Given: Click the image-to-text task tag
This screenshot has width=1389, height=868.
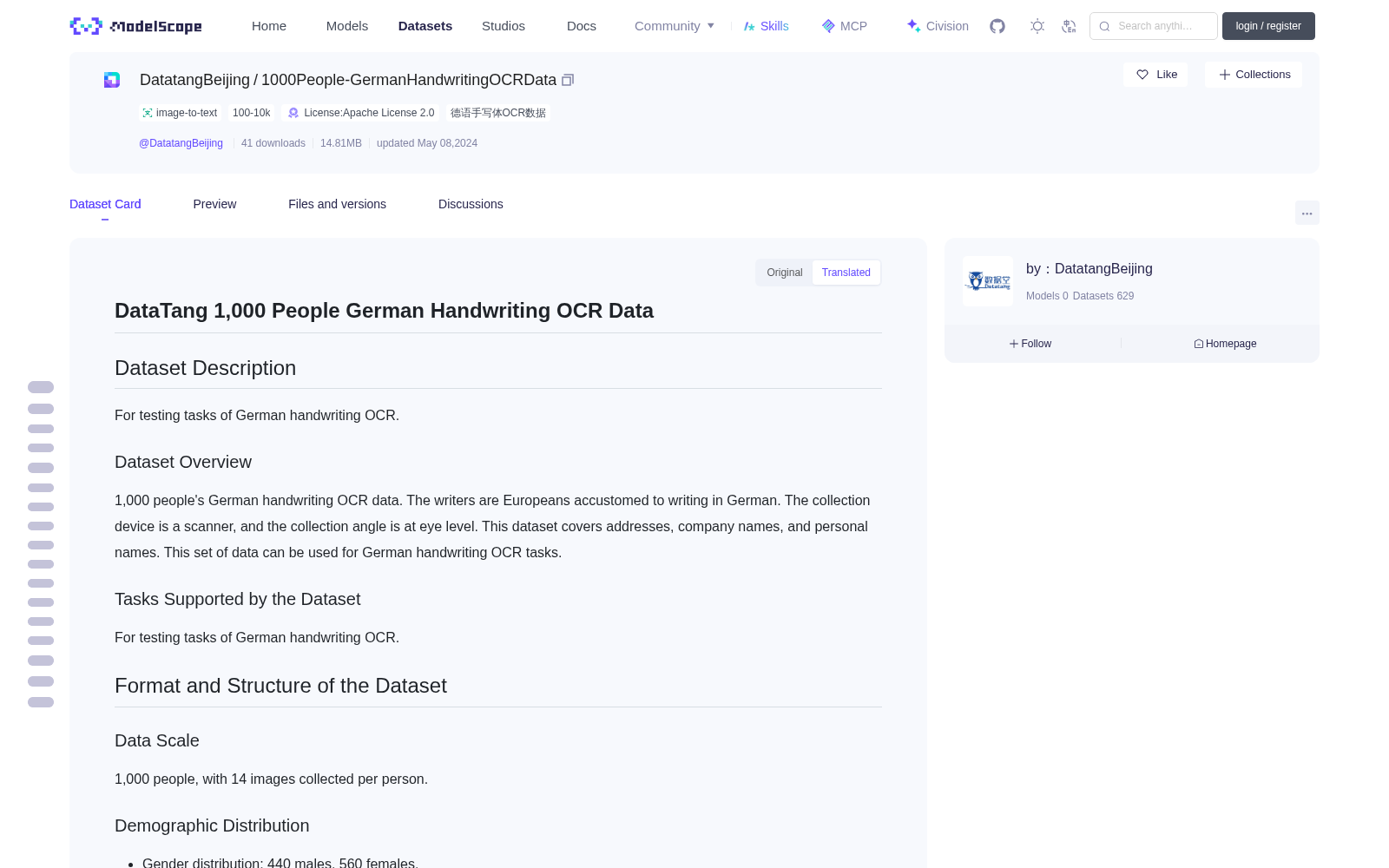Looking at the screenshot, I should [x=180, y=113].
